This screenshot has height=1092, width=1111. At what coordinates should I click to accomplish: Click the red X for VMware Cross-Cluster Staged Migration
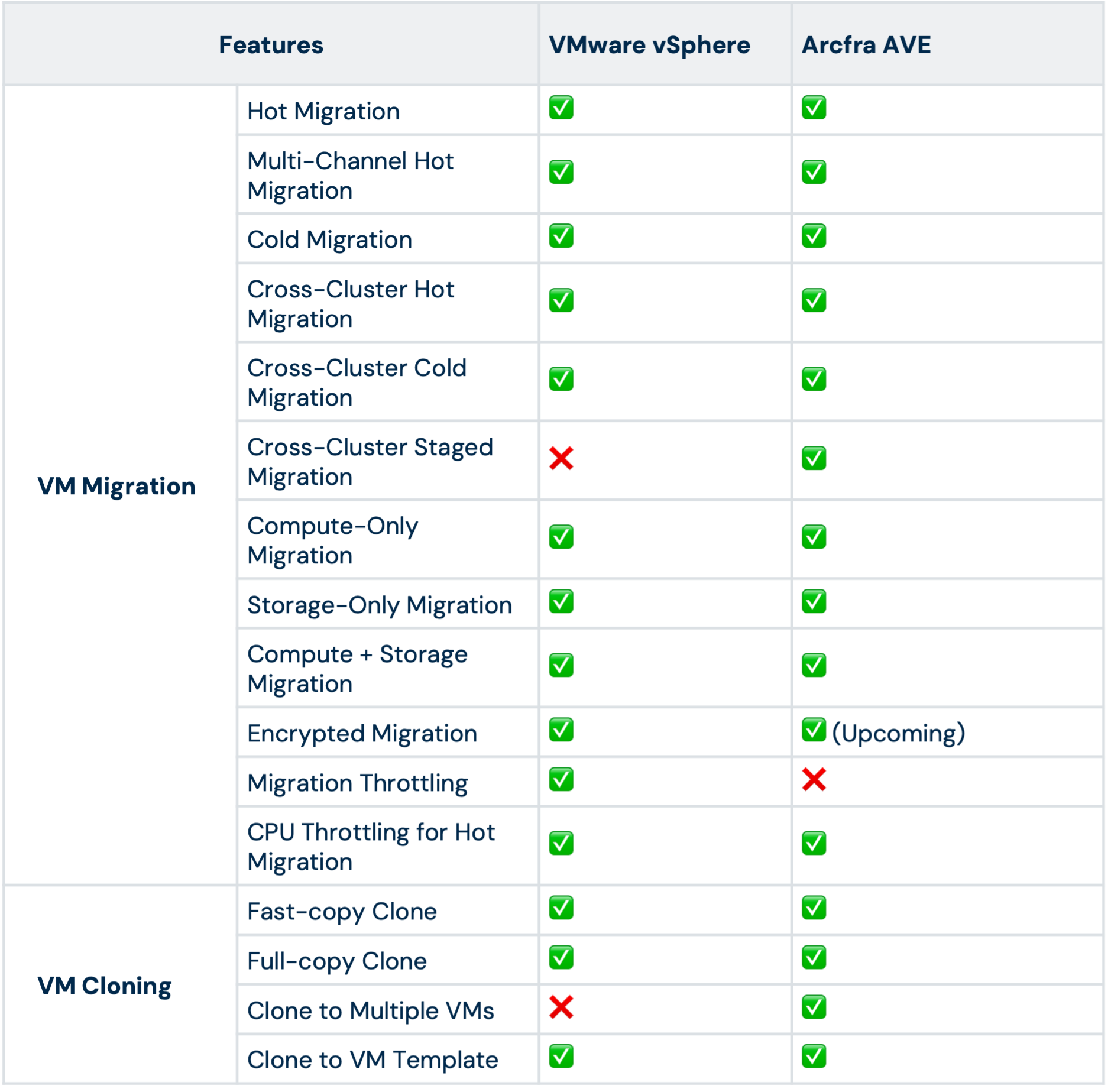561,458
